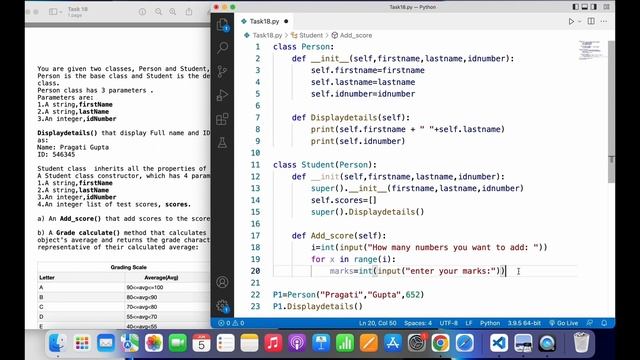The height and width of the screenshot is (360, 640).
Task: Open Reminders from the Dock
Action: click(225, 343)
